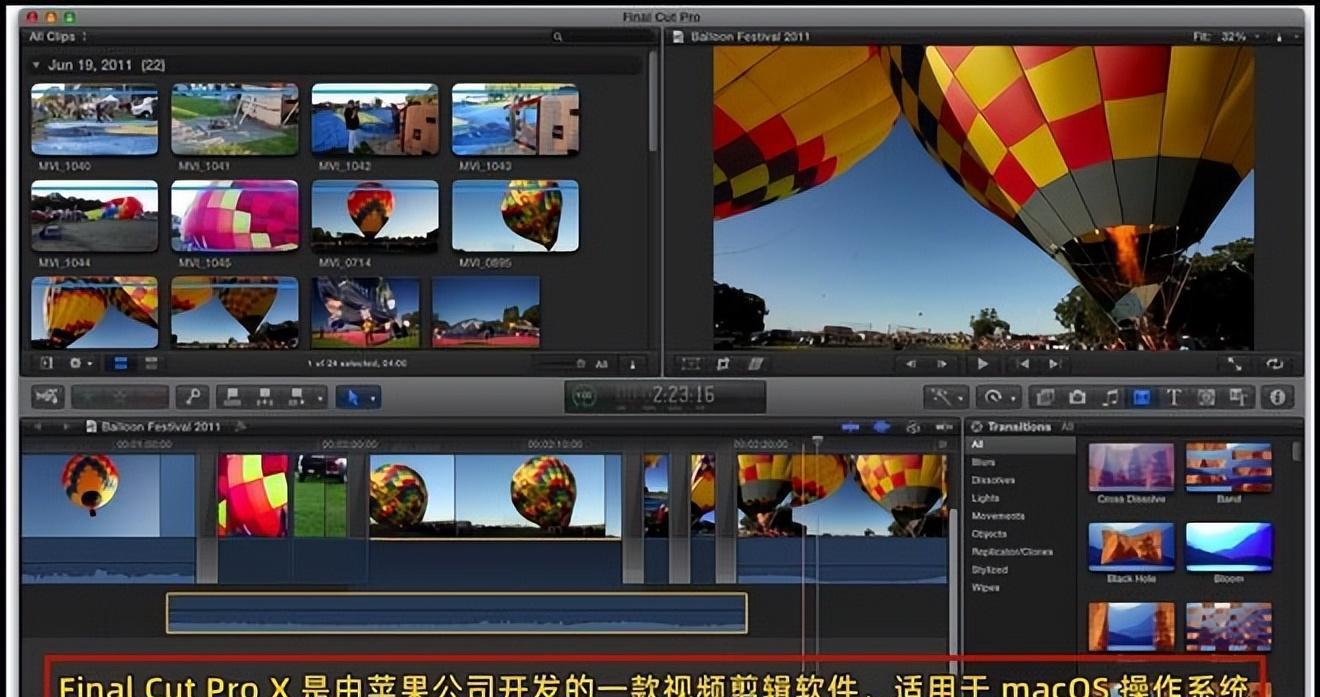This screenshot has height=697, width=1320.
Task: Toggle full screen playback in viewer
Action: coord(1235,364)
